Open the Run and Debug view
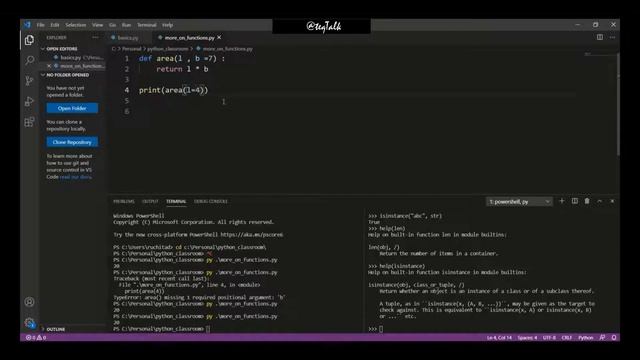The height and width of the screenshot is (360, 640). tap(29, 101)
